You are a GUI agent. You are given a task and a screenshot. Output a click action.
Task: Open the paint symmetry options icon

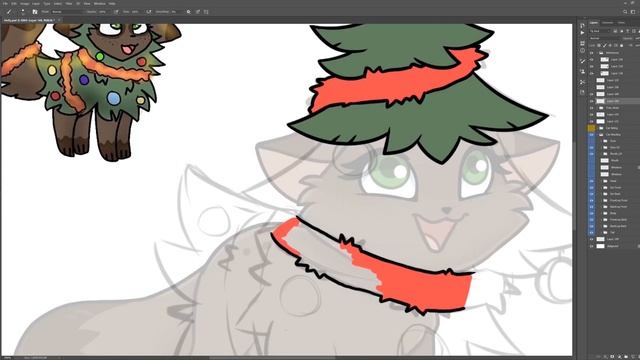pyautogui.click(x=206, y=12)
